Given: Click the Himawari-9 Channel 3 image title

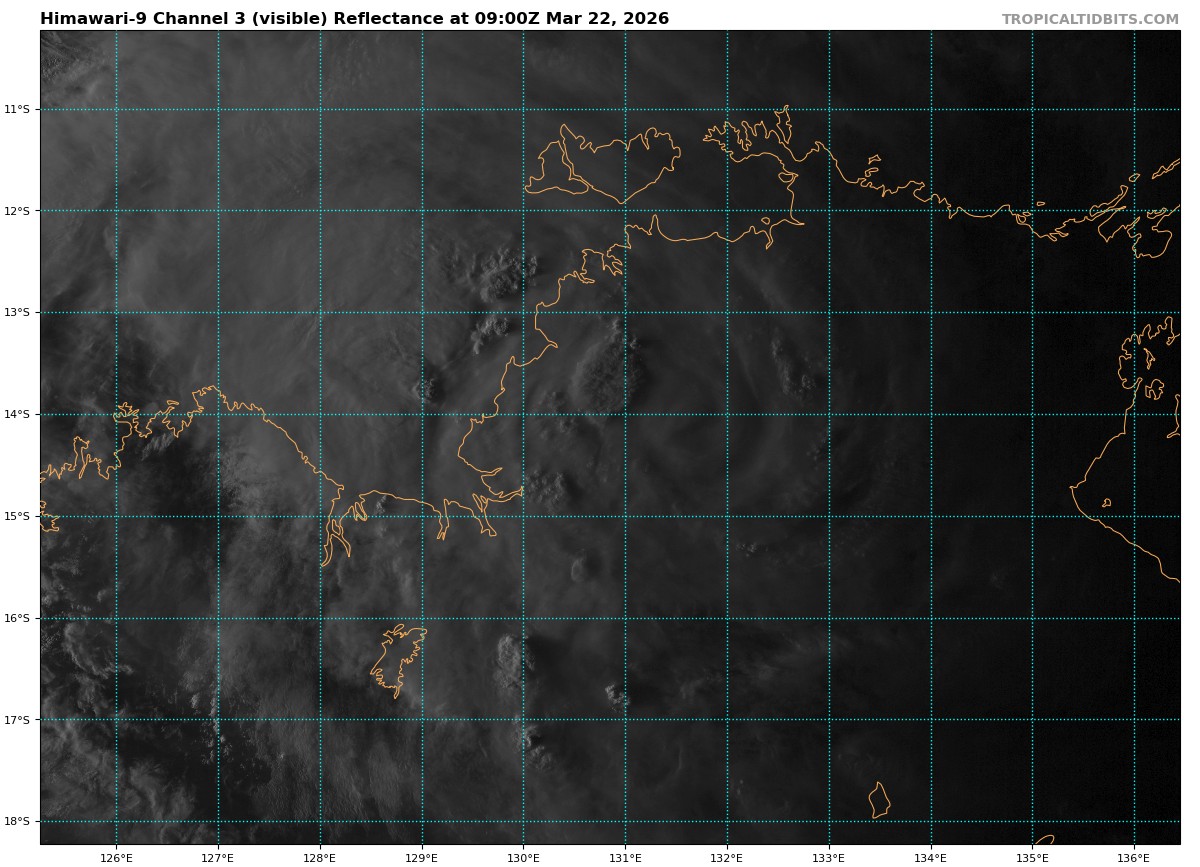Looking at the screenshot, I should pyautogui.click(x=354, y=19).
